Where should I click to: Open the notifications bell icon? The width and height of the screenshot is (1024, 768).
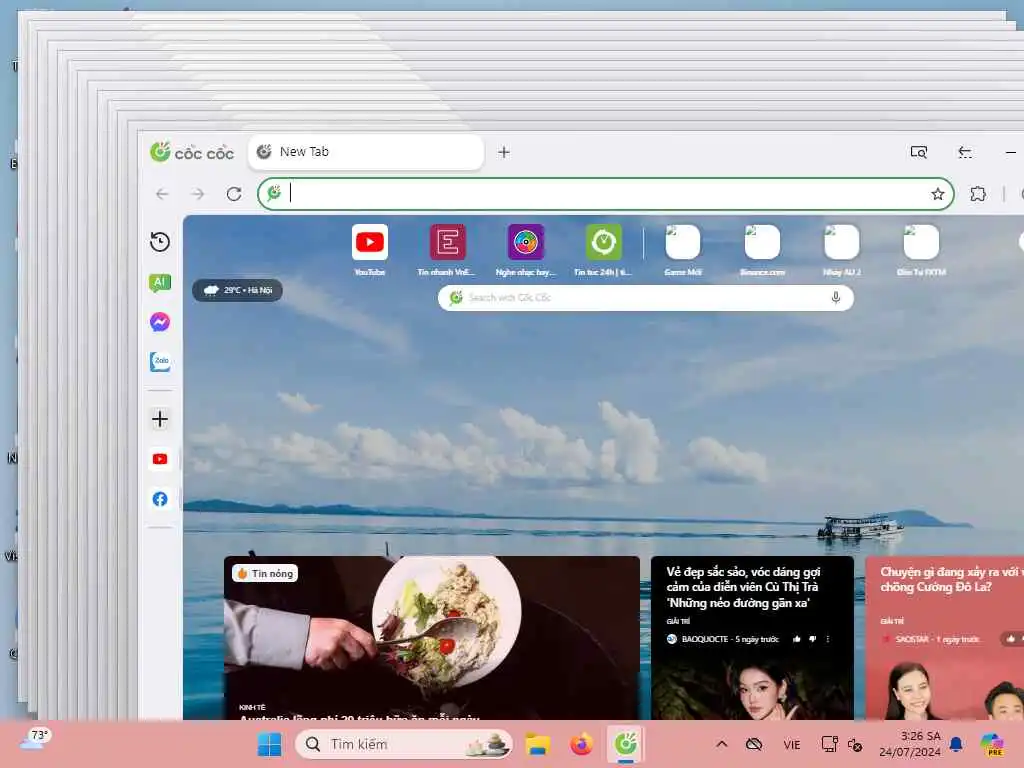(x=956, y=744)
